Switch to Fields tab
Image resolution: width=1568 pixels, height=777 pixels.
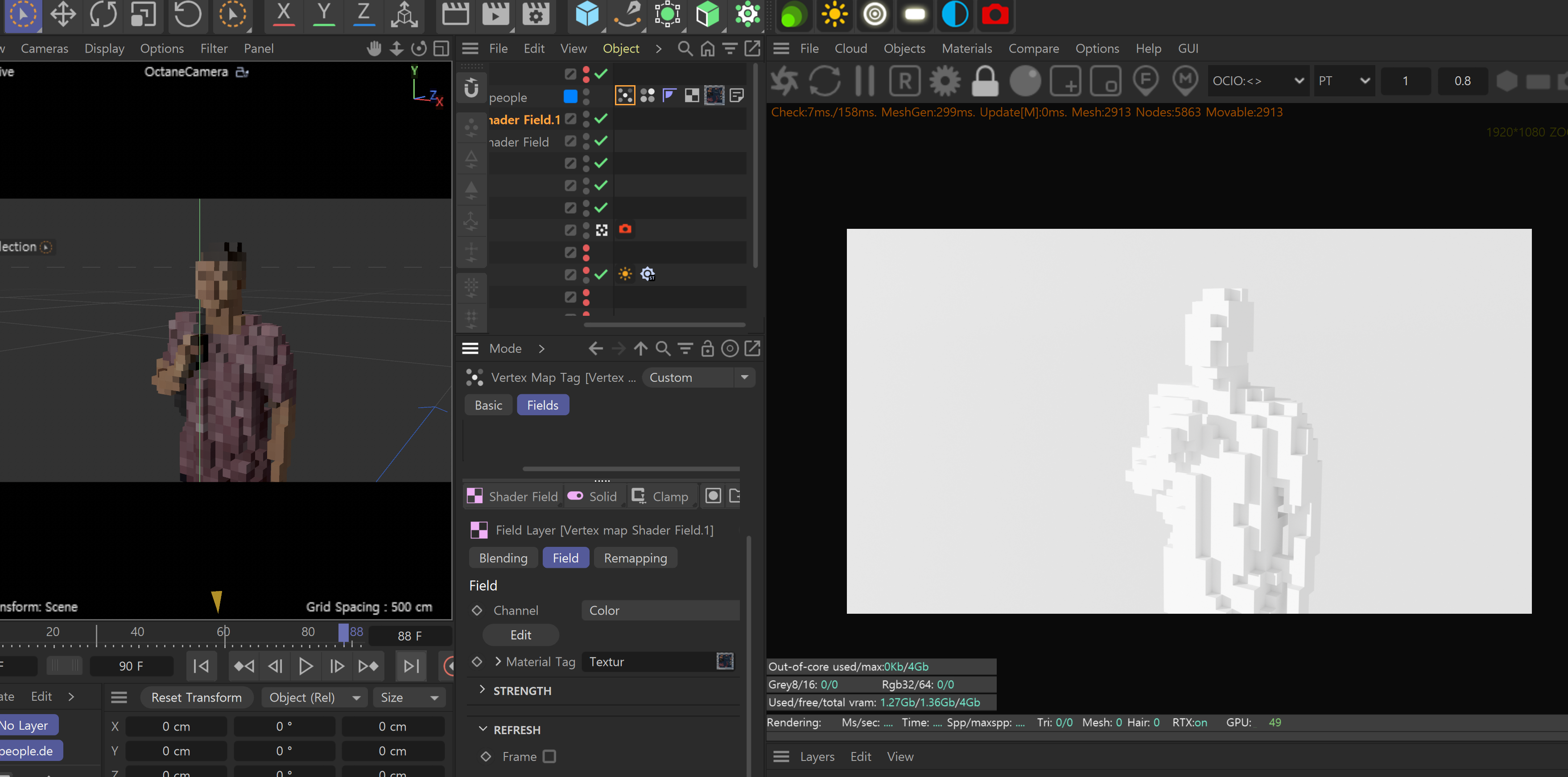pyautogui.click(x=542, y=405)
